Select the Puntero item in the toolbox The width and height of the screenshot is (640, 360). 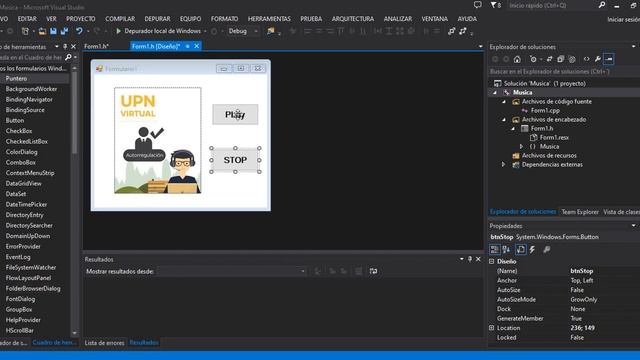click(16, 78)
